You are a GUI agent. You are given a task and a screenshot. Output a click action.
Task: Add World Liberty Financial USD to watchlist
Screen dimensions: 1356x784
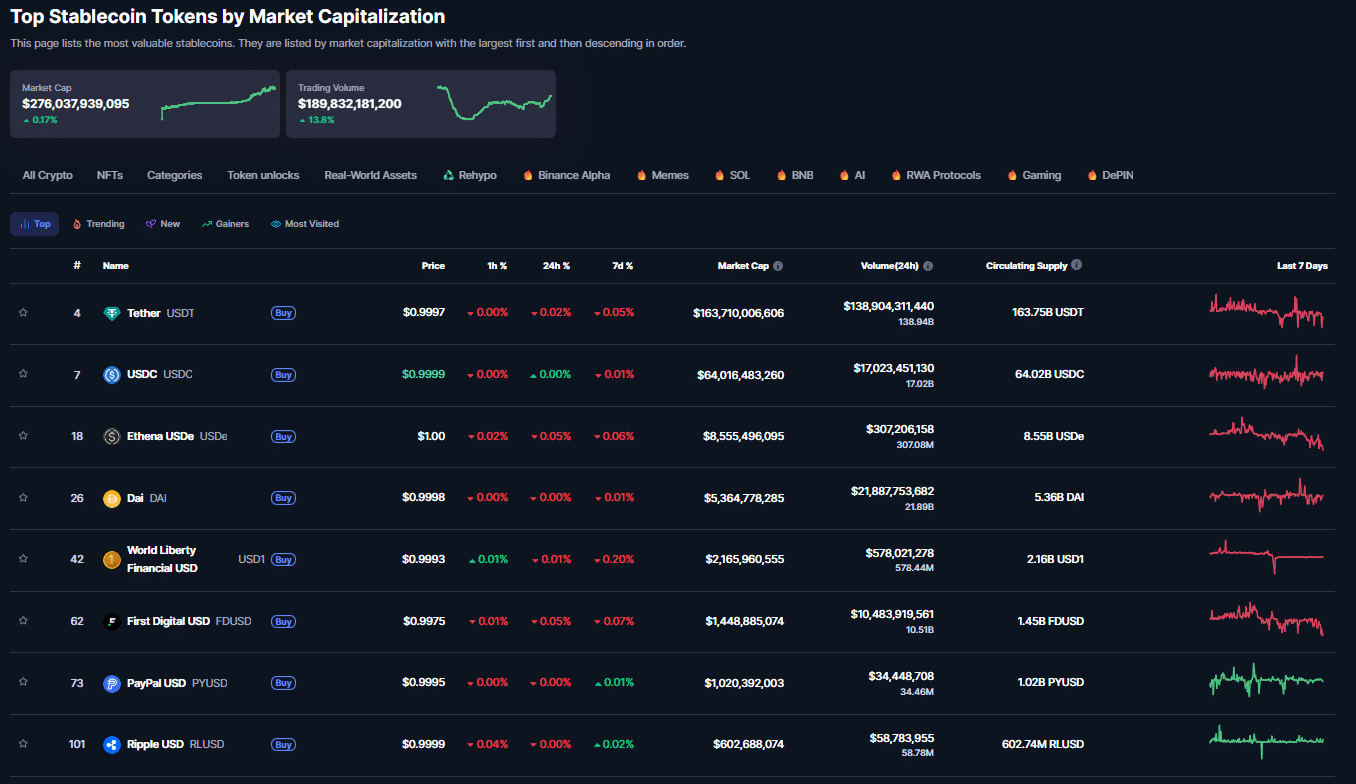[23, 559]
